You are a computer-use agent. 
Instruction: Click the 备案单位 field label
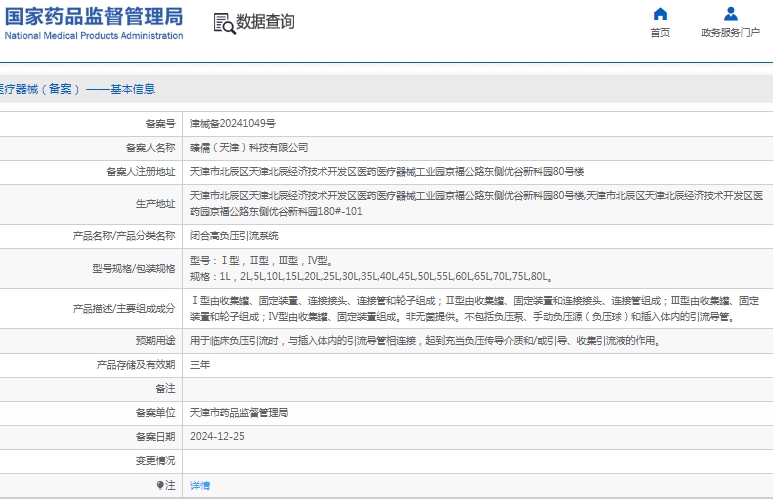155,412
